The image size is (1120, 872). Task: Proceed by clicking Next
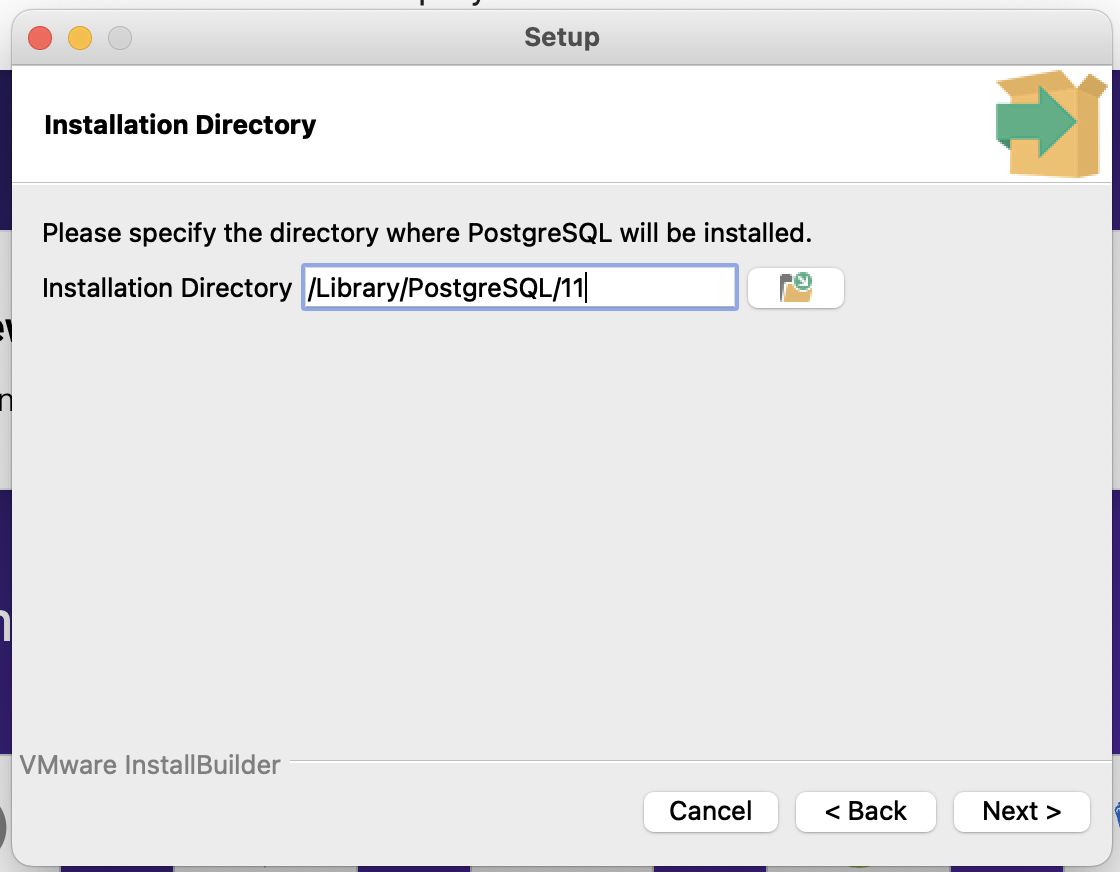(x=1021, y=812)
